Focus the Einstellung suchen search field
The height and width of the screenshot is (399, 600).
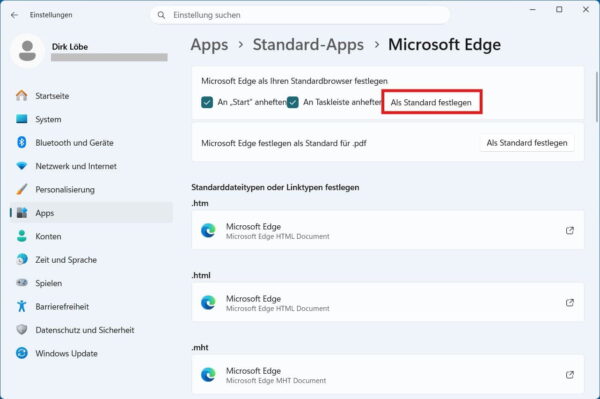[x=300, y=15]
